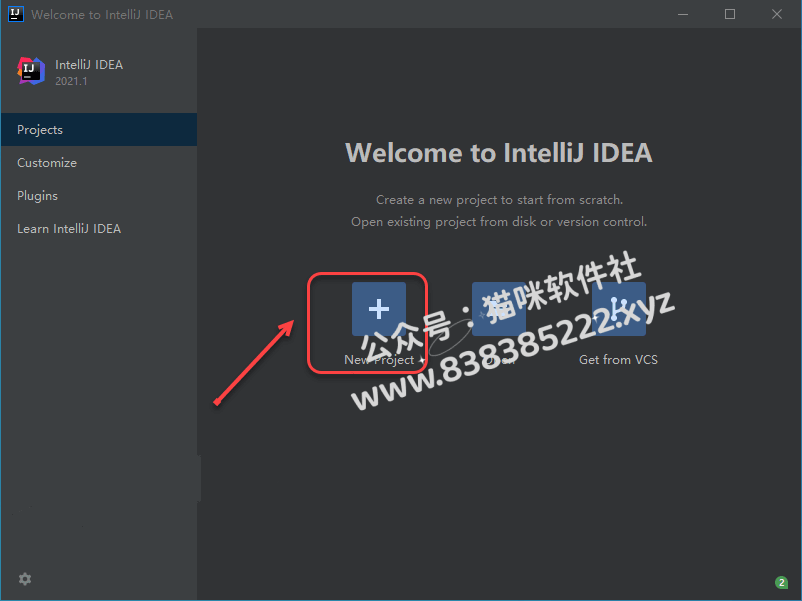This screenshot has width=802, height=601.
Task: Go to Learn IntelliJ IDEA tab
Action: point(99,229)
